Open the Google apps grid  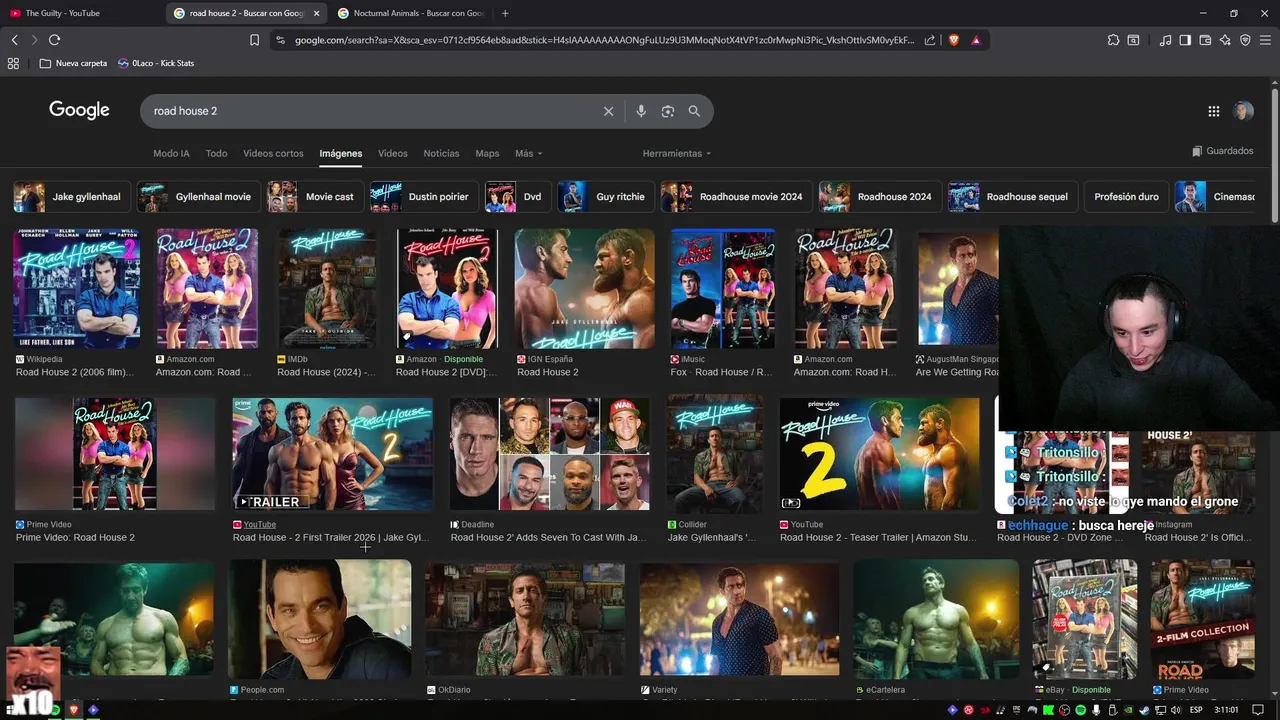1213,111
